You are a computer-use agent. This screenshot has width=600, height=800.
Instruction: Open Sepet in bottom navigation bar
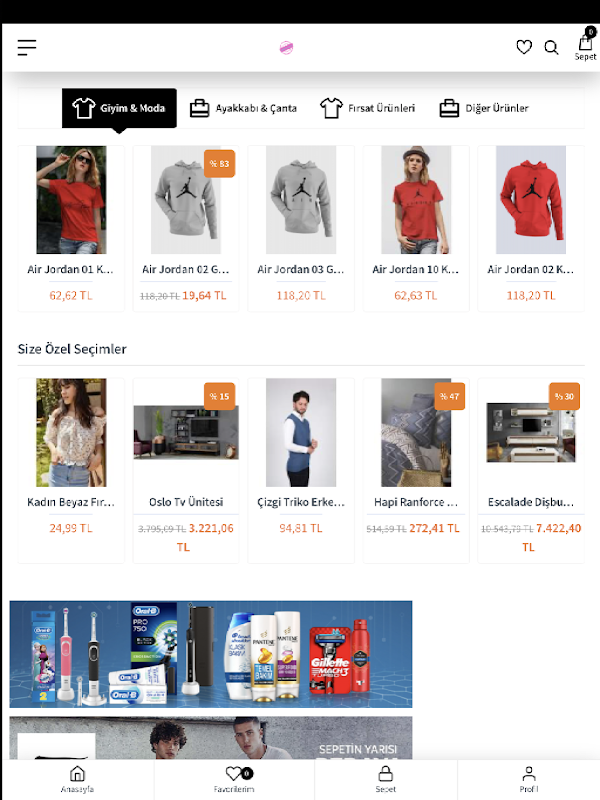(x=385, y=779)
